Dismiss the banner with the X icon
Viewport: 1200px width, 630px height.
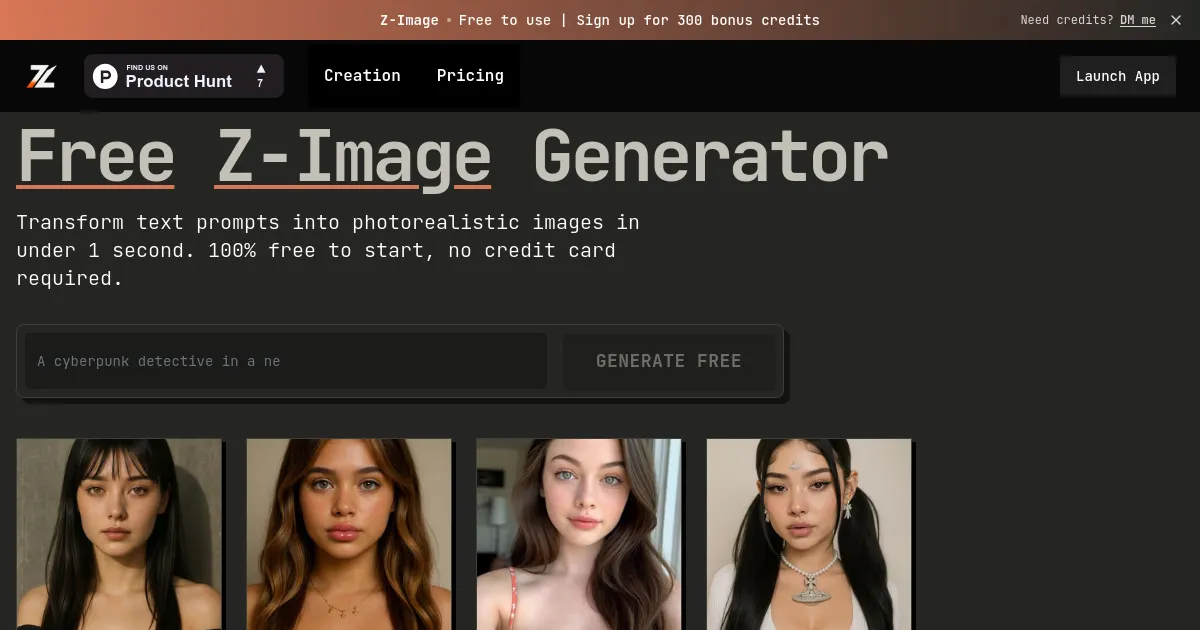click(1176, 19)
